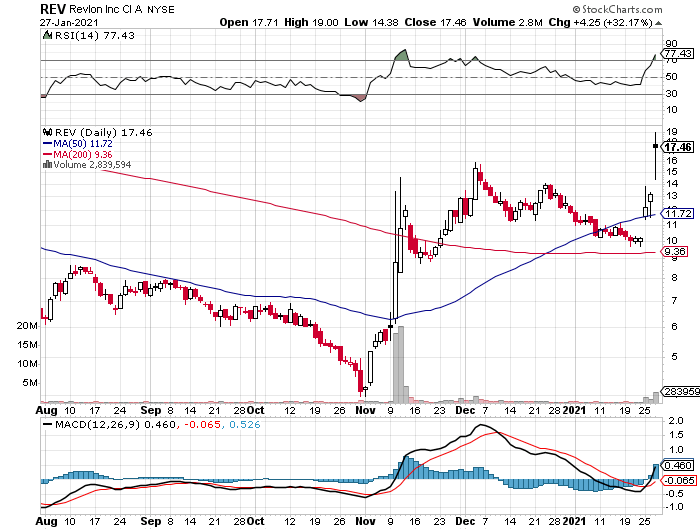This screenshot has height=530, width=700.
Task: Click the Volume 2.8M header value
Action: click(508, 22)
